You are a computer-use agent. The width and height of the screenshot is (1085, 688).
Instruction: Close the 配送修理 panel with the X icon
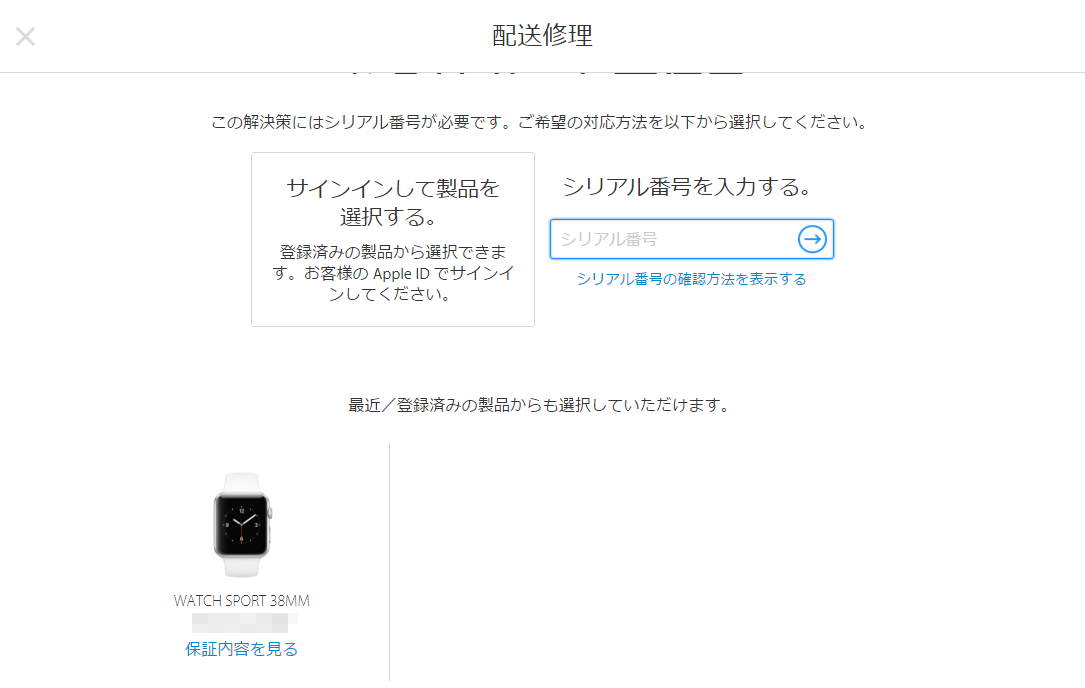[26, 37]
